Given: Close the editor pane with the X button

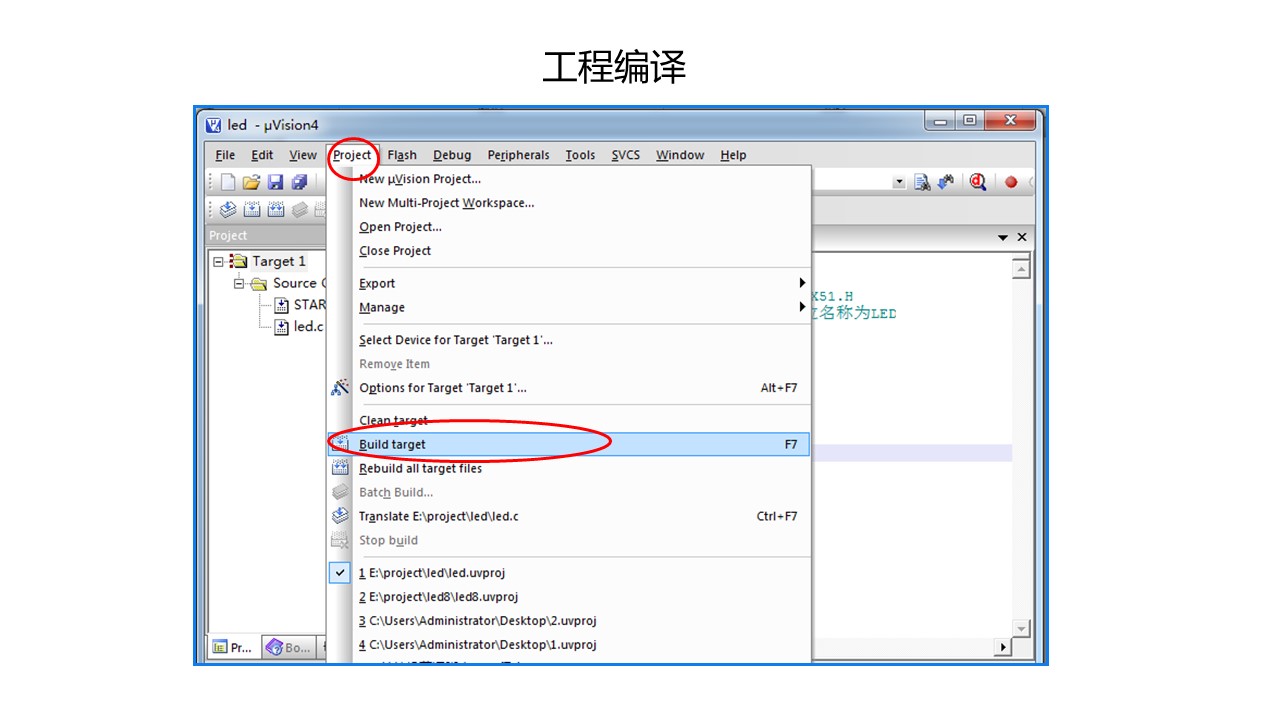Looking at the screenshot, I should click(1022, 237).
